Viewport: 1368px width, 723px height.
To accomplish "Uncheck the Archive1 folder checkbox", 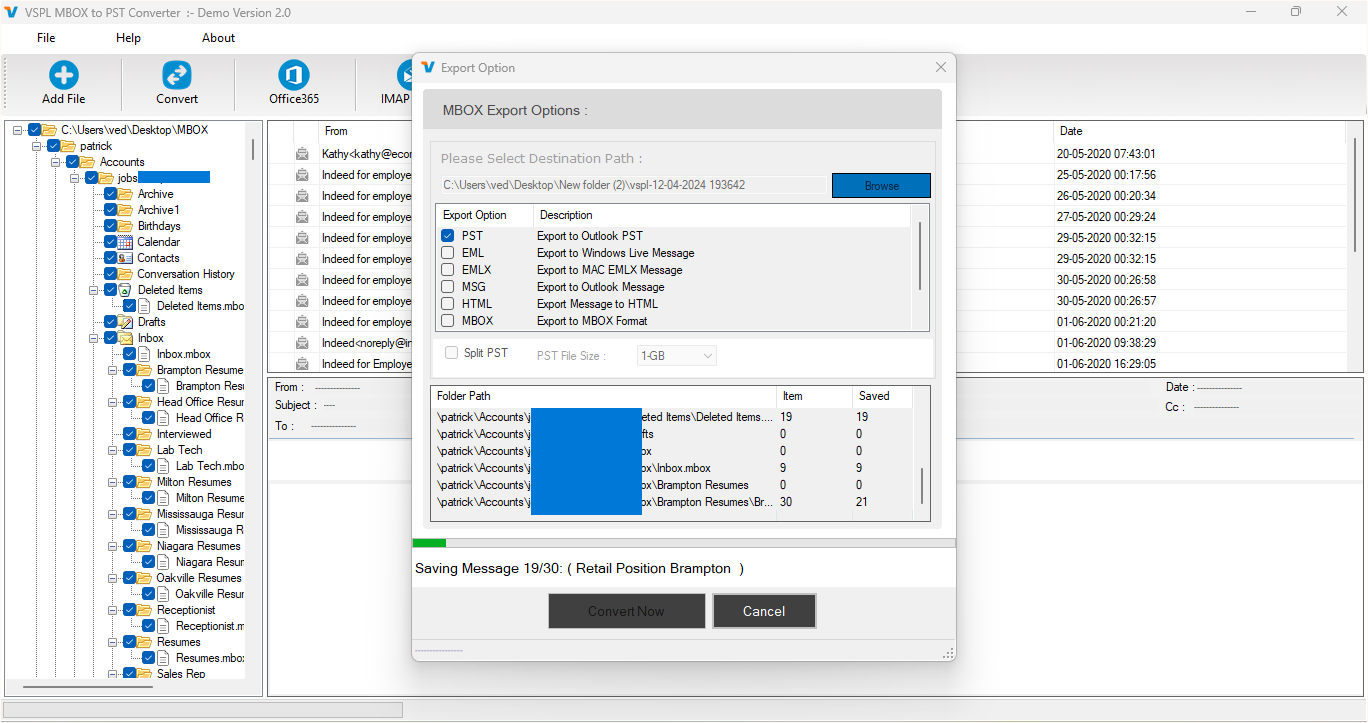I will (x=111, y=210).
